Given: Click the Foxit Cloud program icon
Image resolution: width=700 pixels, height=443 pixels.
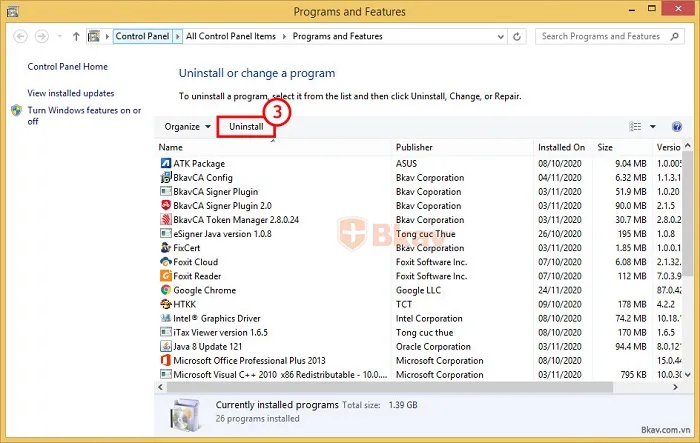Looking at the screenshot, I should [165, 262].
